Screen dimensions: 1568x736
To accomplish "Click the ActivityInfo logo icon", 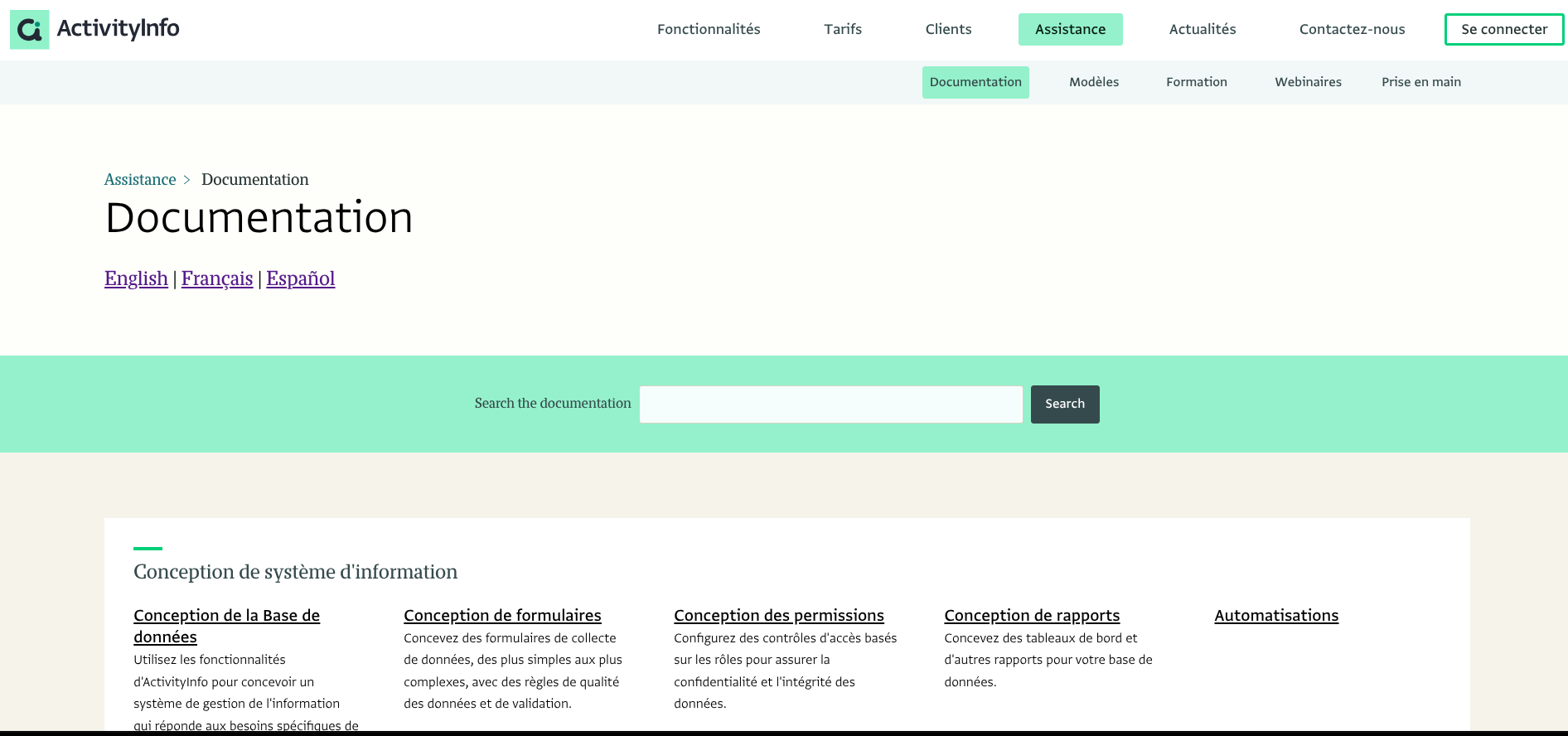I will (30, 30).
